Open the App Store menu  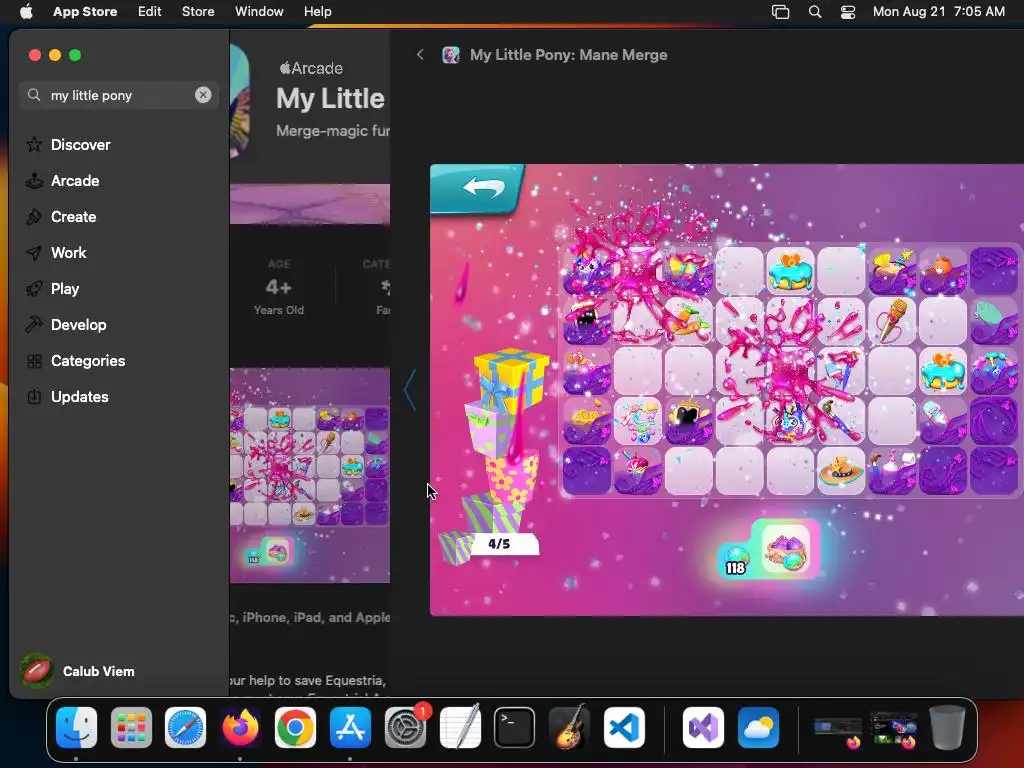coord(85,11)
